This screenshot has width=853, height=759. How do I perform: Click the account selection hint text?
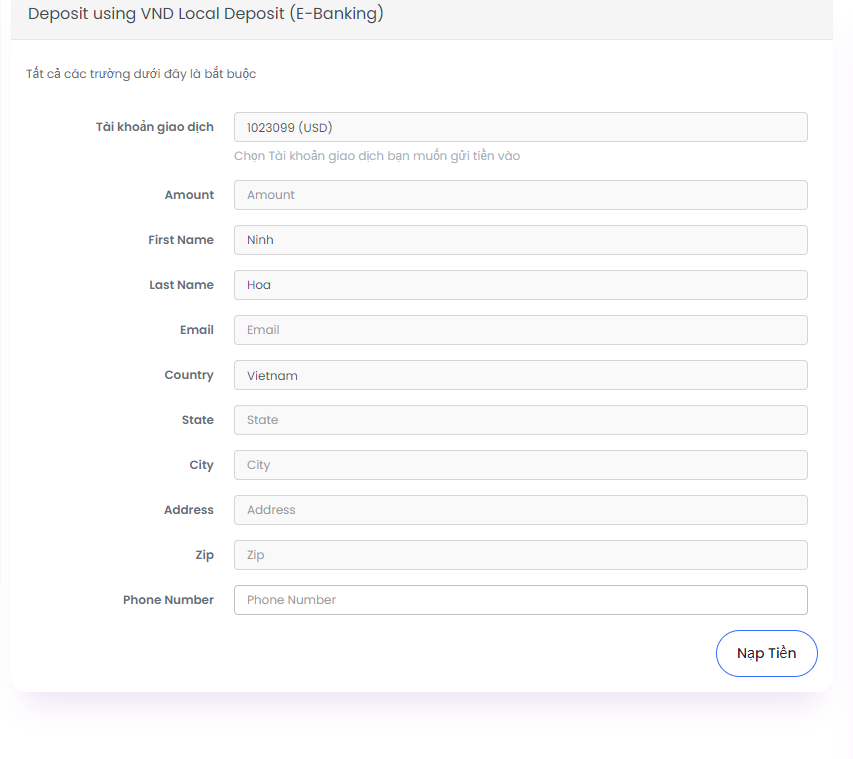click(377, 156)
